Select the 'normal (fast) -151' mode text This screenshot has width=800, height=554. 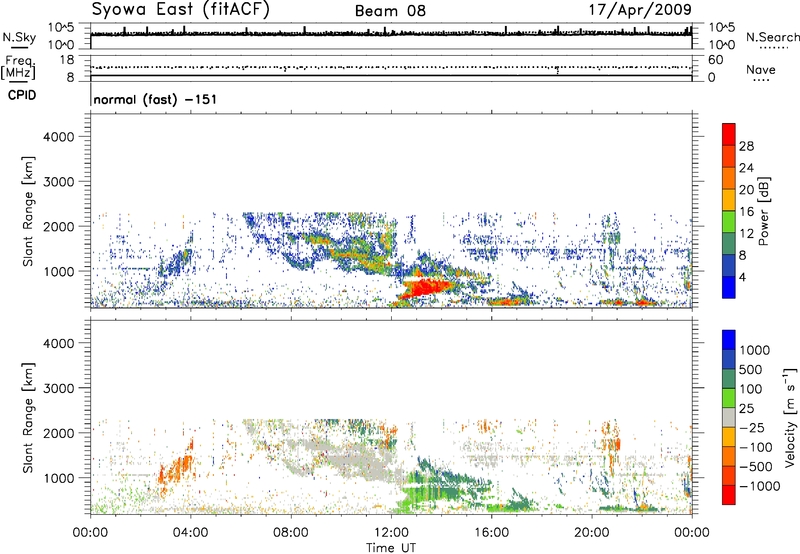[x=155, y=99]
